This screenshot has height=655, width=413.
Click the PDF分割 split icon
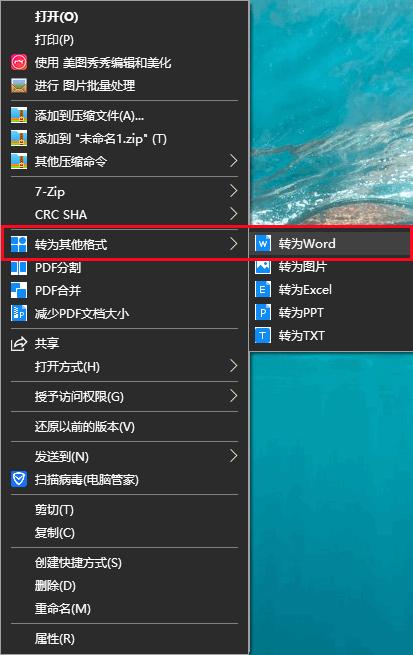19,267
